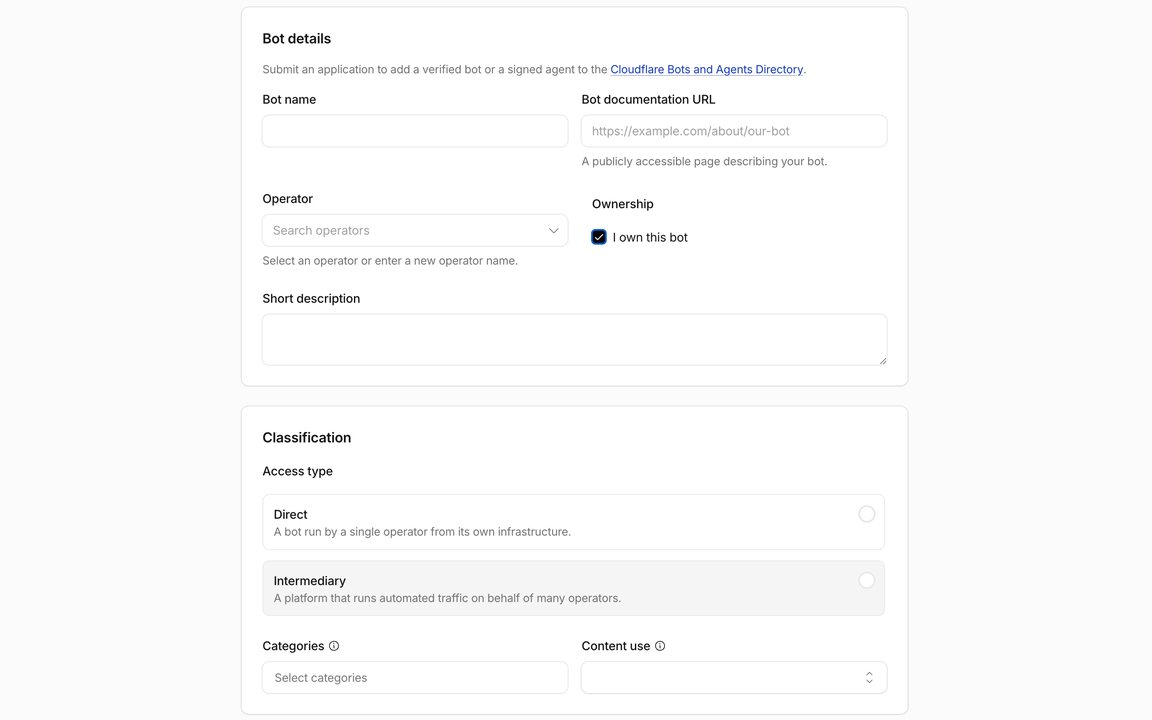This screenshot has height=720, width=1152.
Task: Expand the operator dropdown chevron
Action: [x=553, y=231]
